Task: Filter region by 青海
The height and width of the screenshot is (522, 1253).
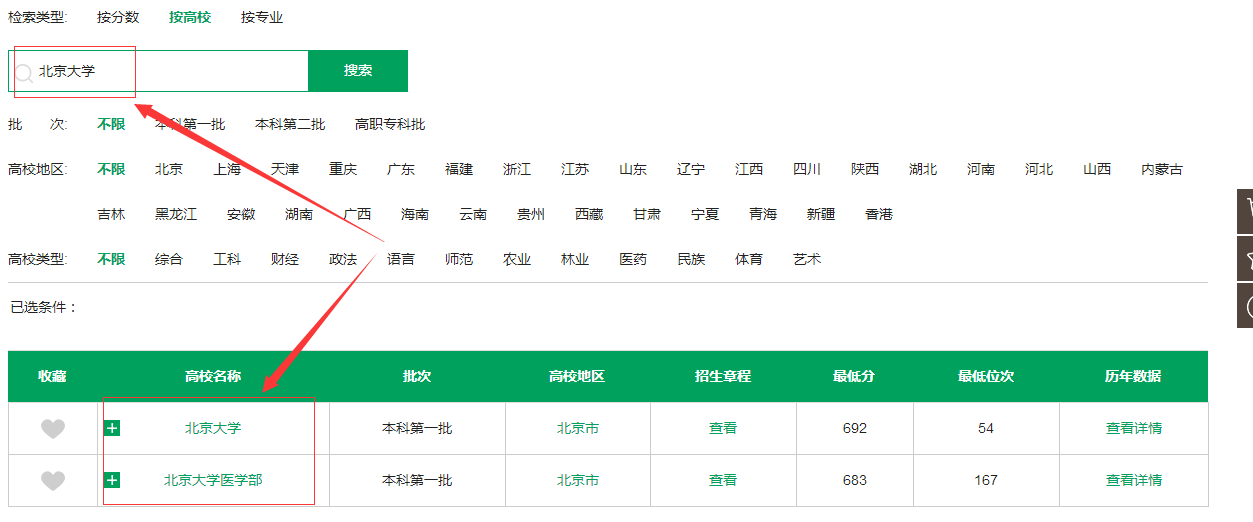Action: pos(763,214)
